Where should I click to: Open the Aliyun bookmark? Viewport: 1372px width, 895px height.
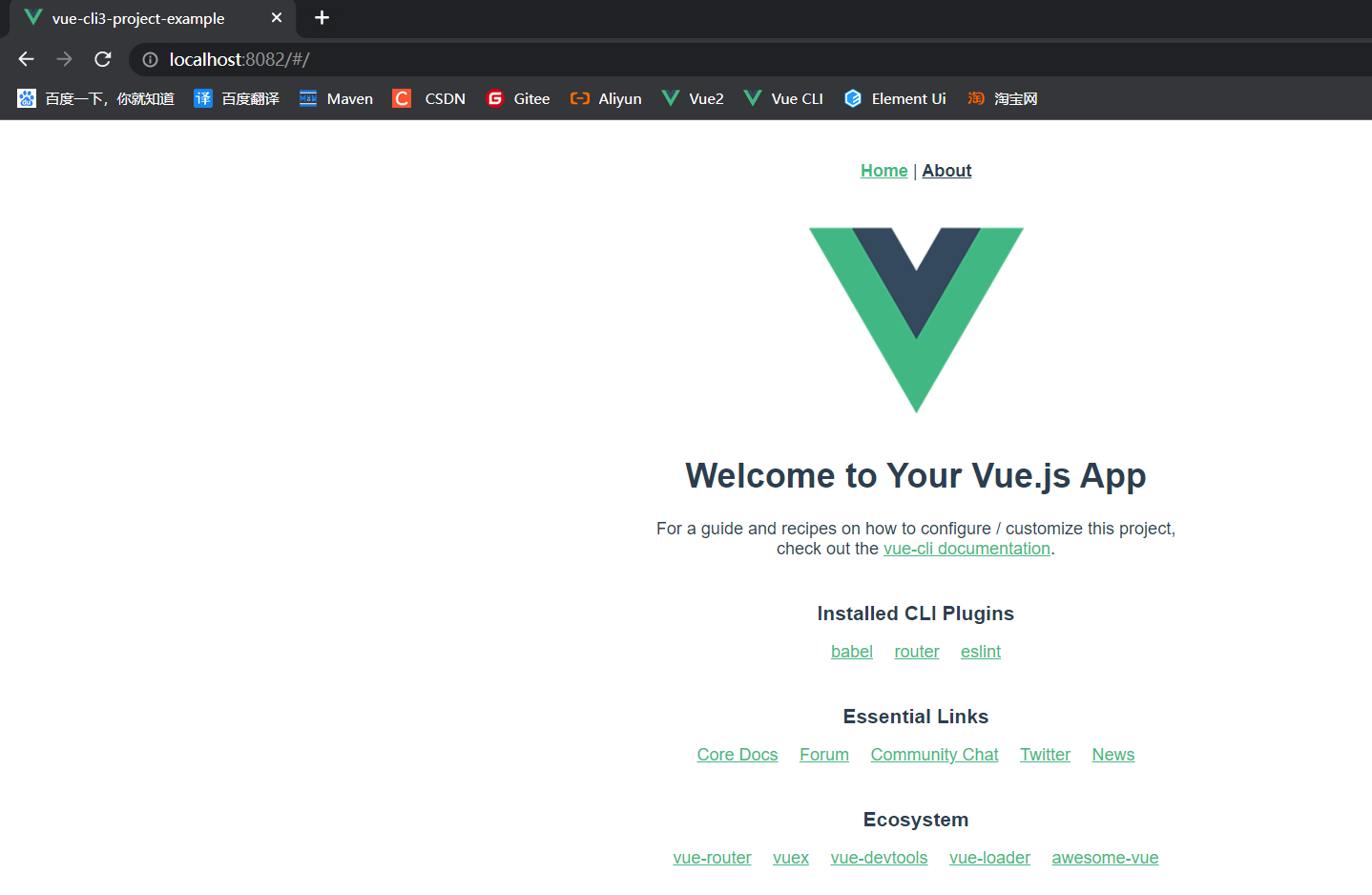click(x=605, y=97)
